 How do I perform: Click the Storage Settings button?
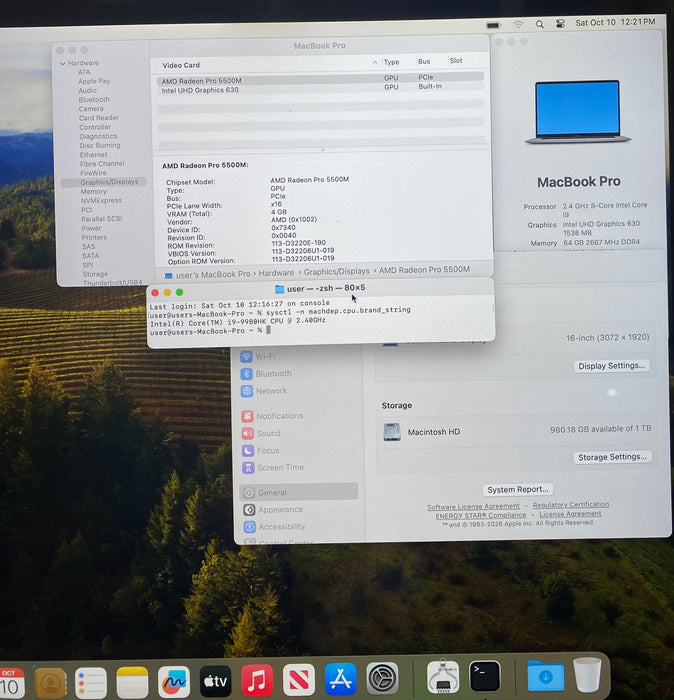[612, 457]
